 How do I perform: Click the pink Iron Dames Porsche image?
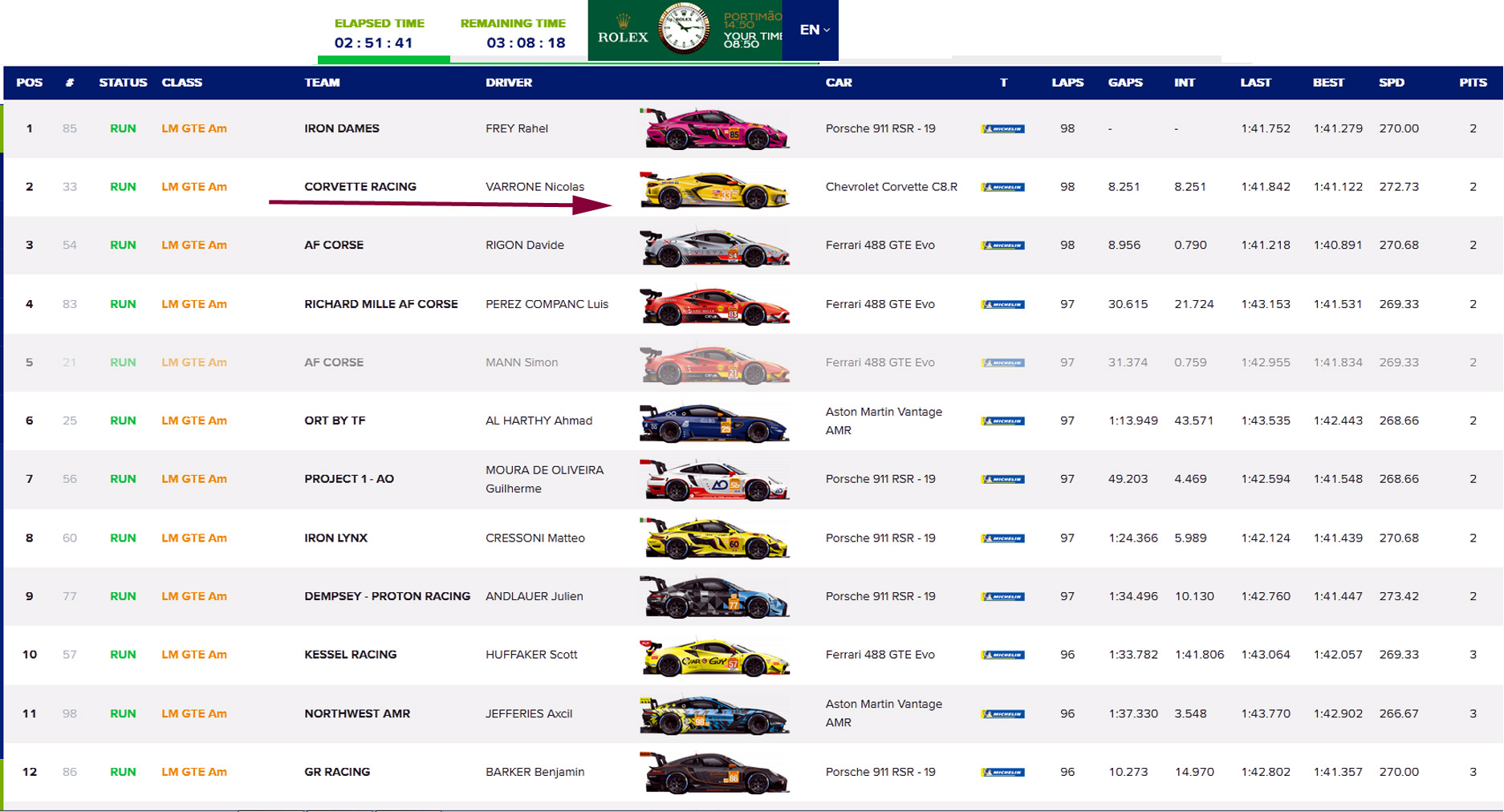715,129
